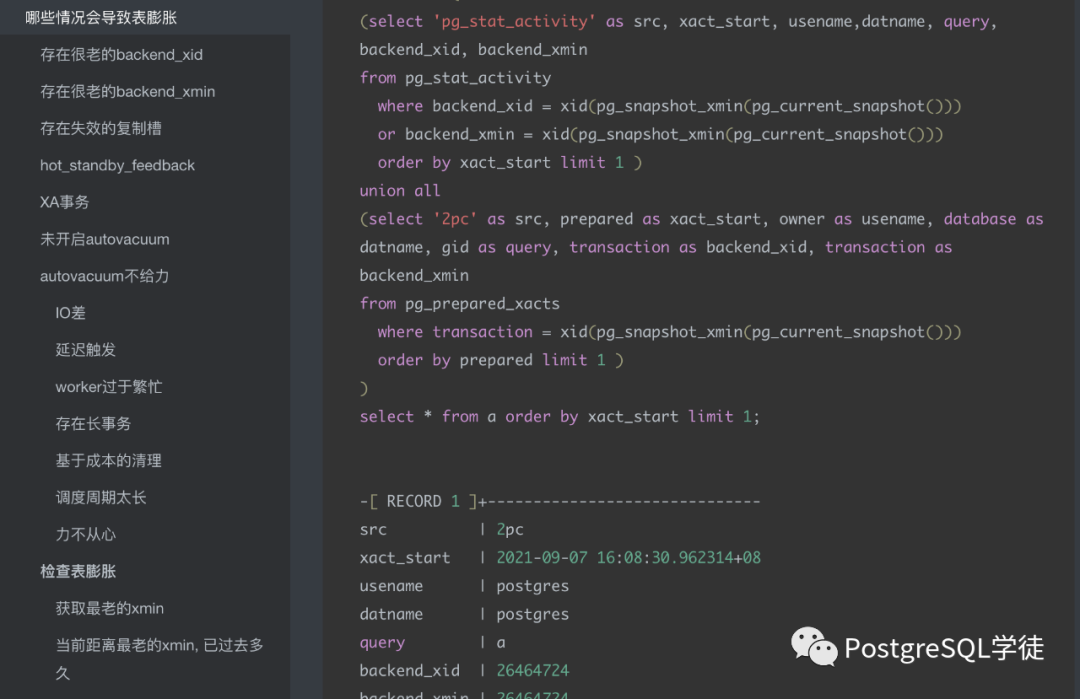Image resolution: width=1080 pixels, height=699 pixels.
Task: Click the query row value 'a'
Action: point(501,643)
